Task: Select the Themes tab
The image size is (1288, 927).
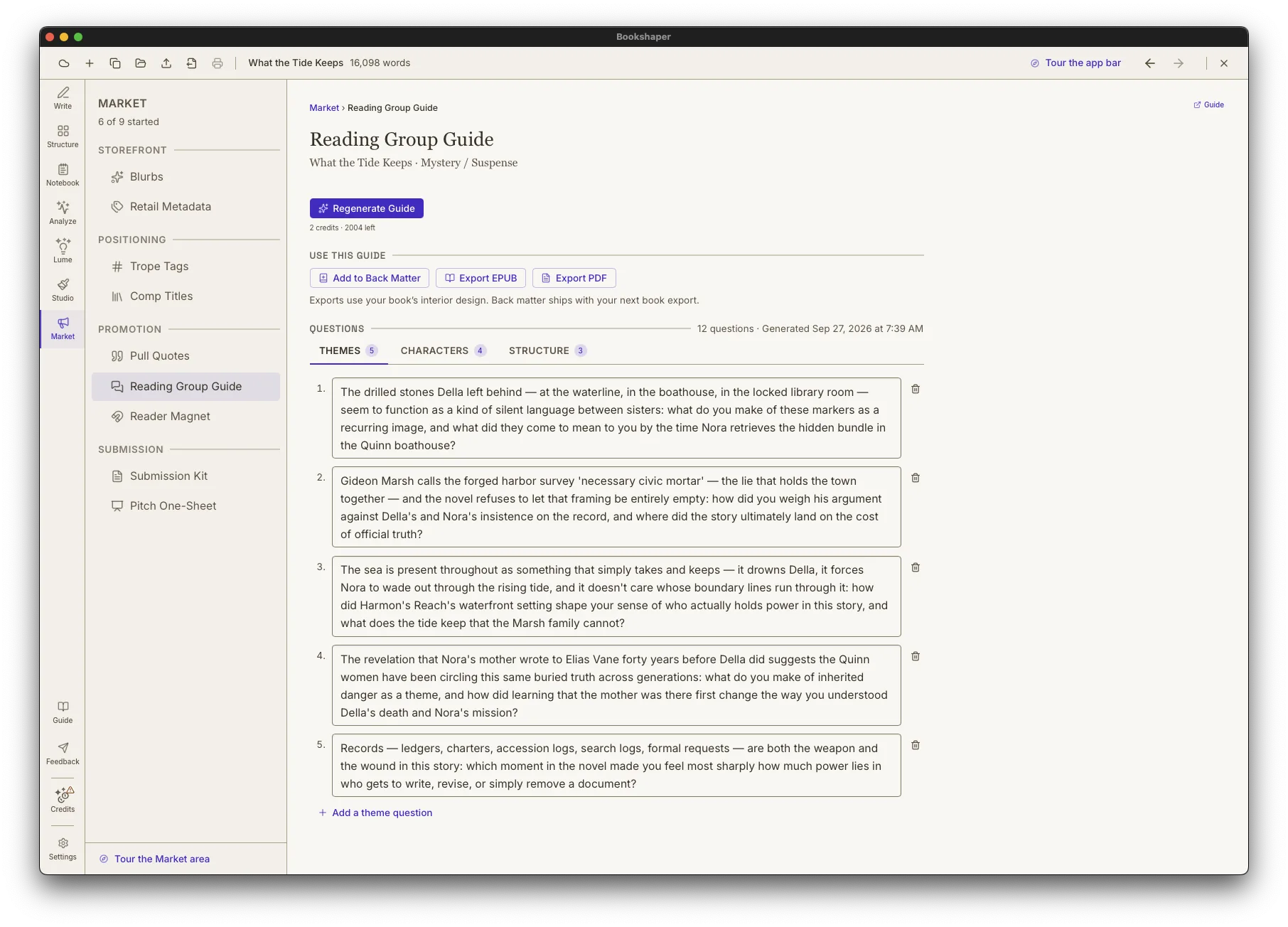Action: [x=348, y=350]
